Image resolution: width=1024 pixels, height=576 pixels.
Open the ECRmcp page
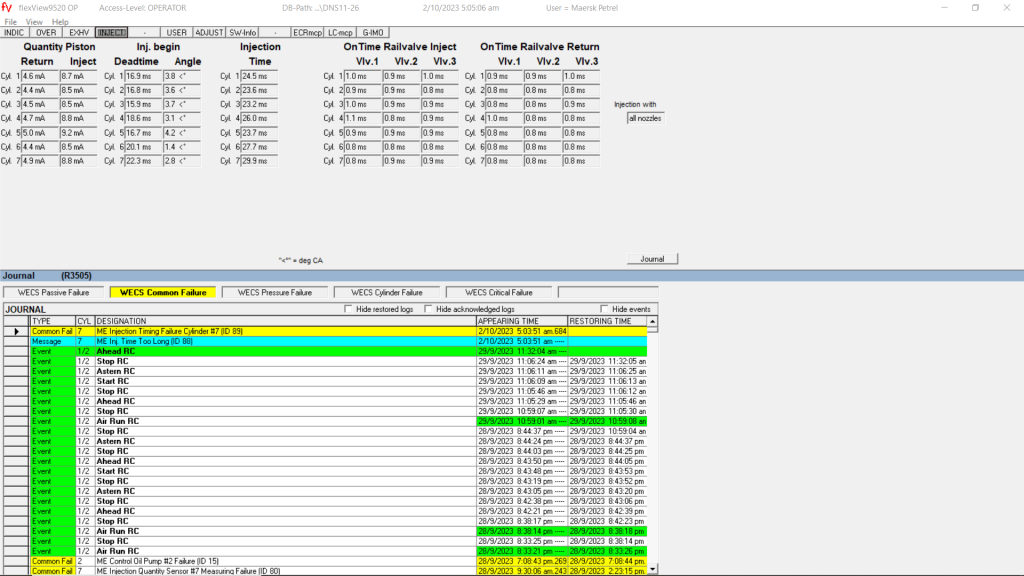click(307, 32)
